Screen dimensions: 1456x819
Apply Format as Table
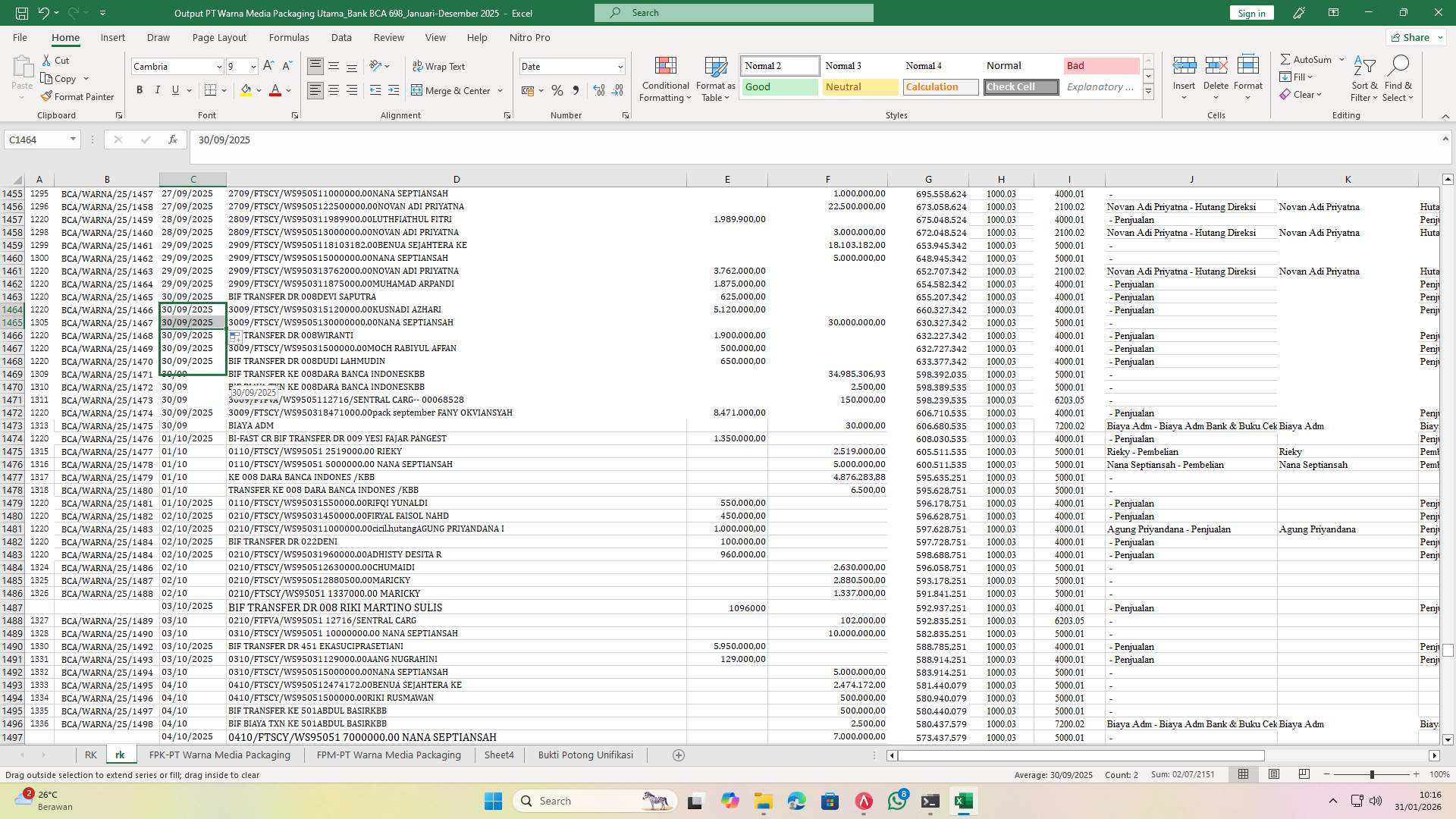[x=714, y=79]
